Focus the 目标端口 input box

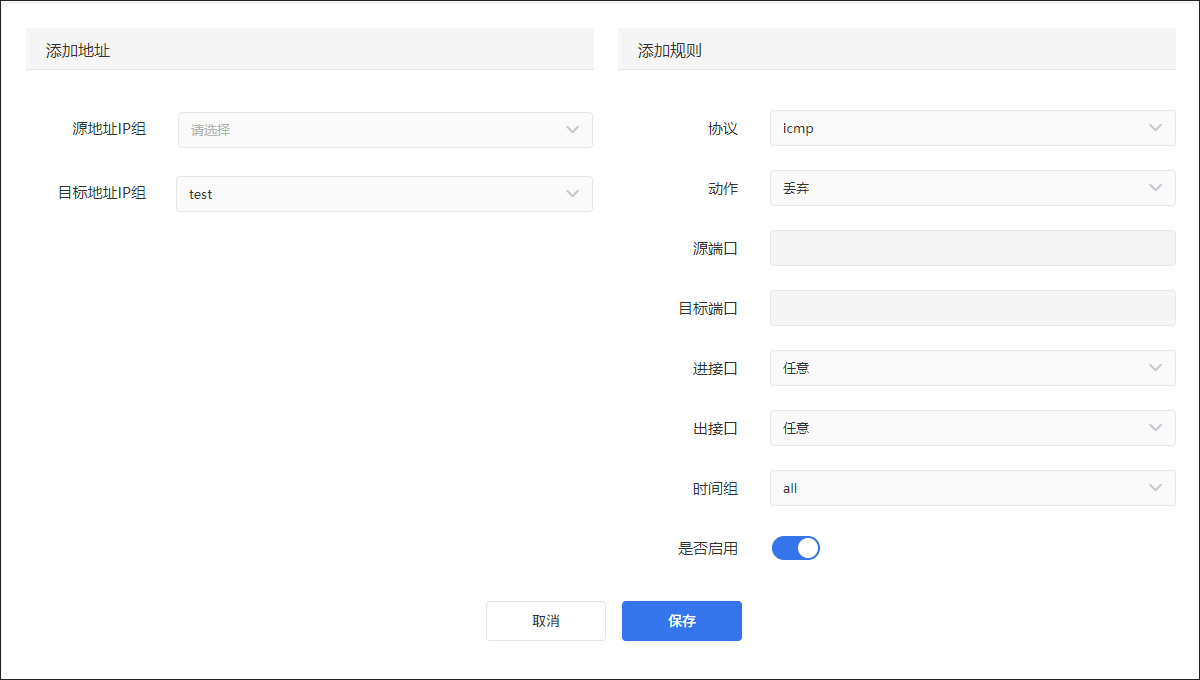click(x=972, y=308)
